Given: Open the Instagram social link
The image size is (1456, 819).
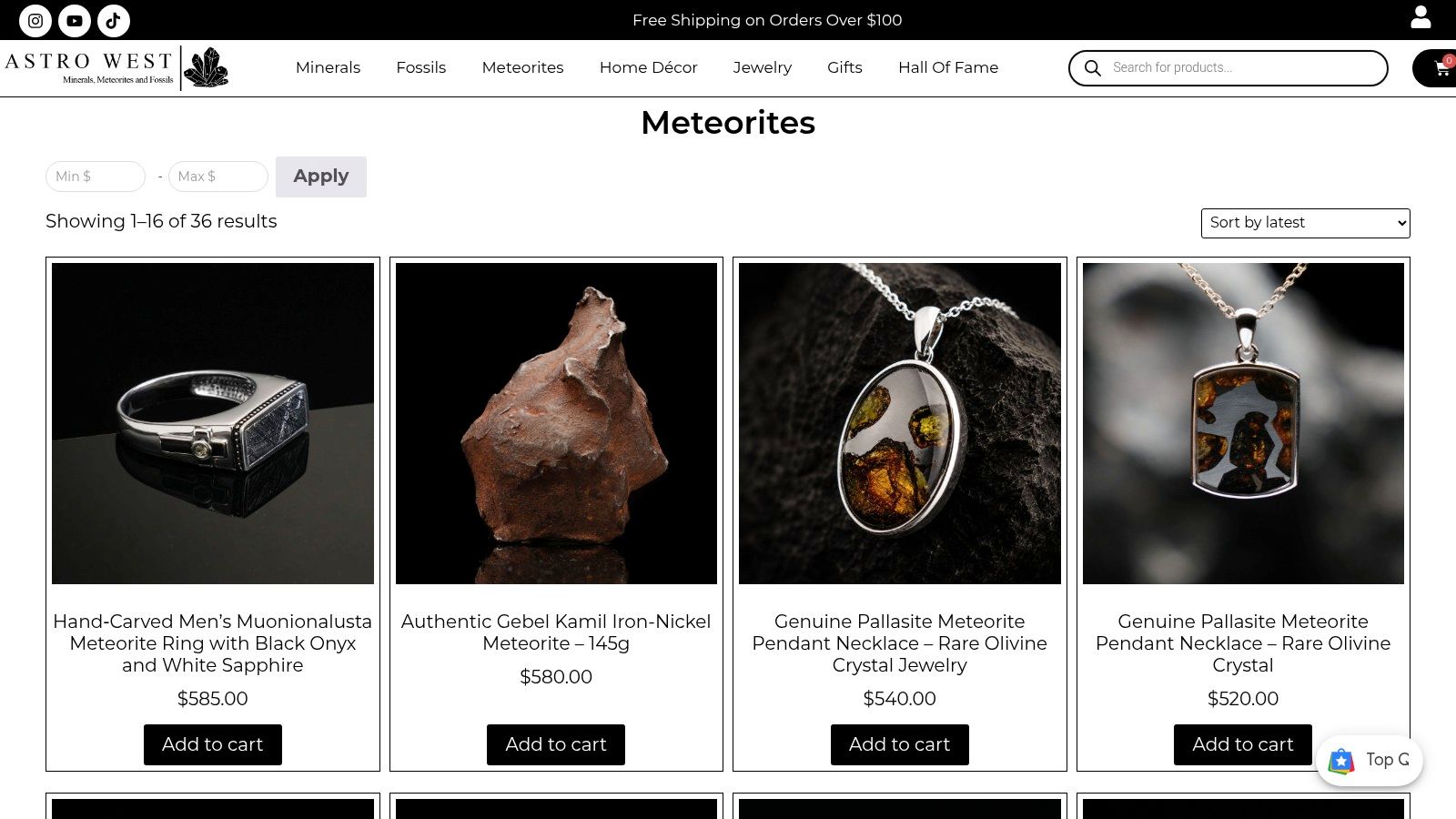Looking at the screenshot, I should 35,20.
